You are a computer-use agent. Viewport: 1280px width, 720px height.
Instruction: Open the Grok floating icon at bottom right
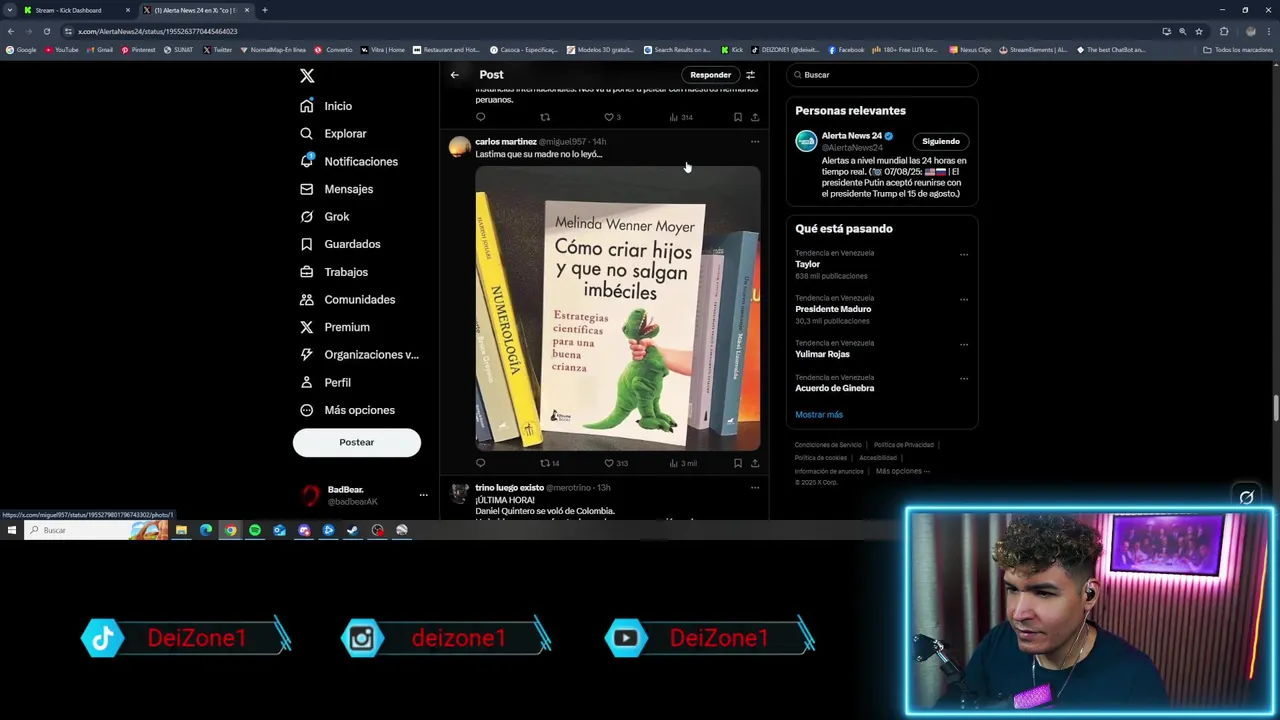coord(1246,497)
